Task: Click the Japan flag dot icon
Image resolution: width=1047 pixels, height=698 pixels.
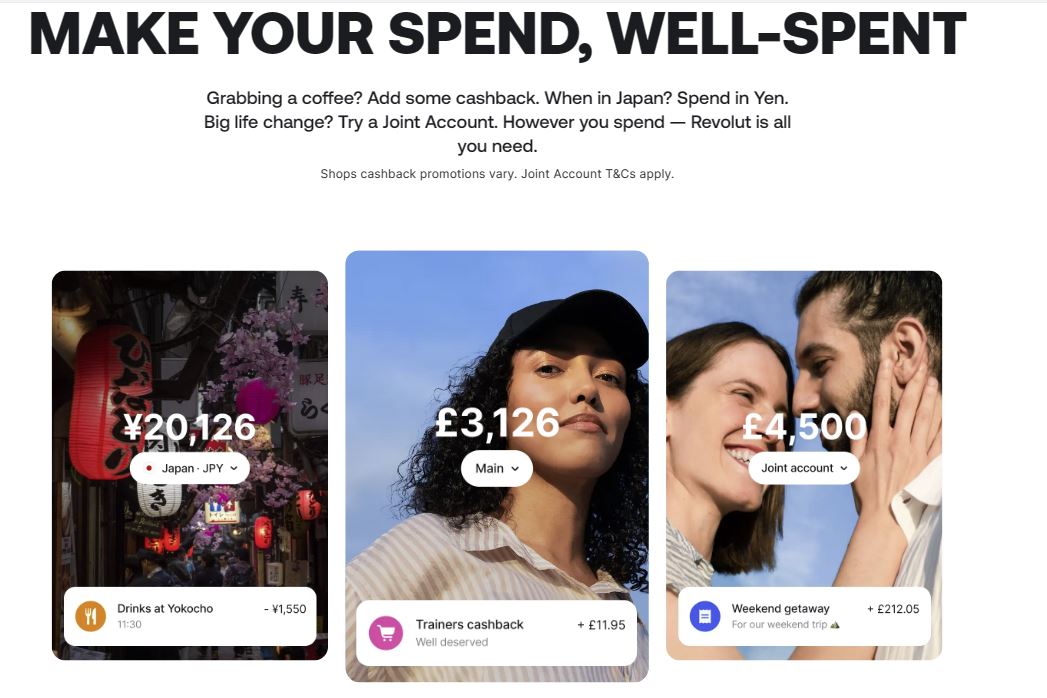Action: coord(149,468)
